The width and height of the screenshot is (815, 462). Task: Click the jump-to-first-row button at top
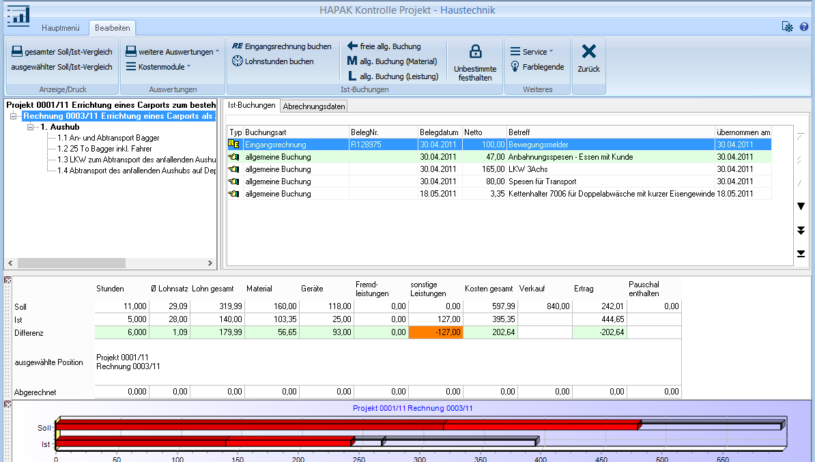coord(801,136)
